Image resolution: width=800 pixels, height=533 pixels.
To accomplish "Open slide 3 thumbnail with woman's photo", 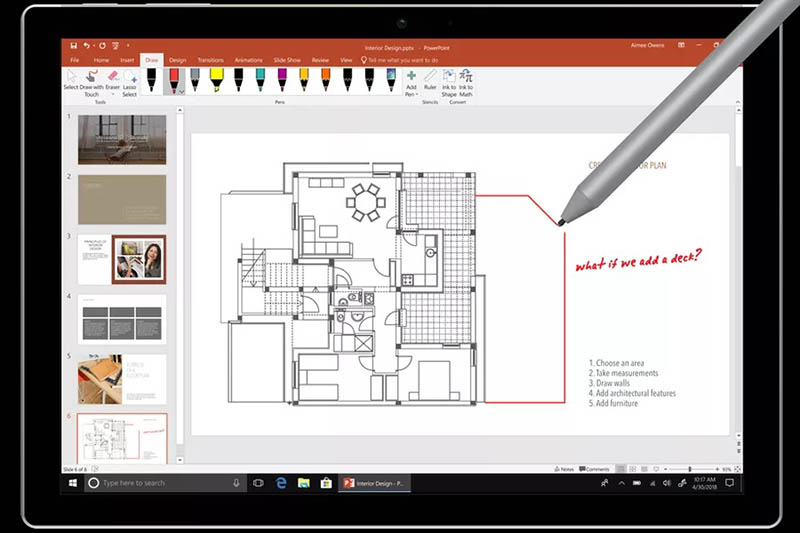I will (x=122, y=259).
